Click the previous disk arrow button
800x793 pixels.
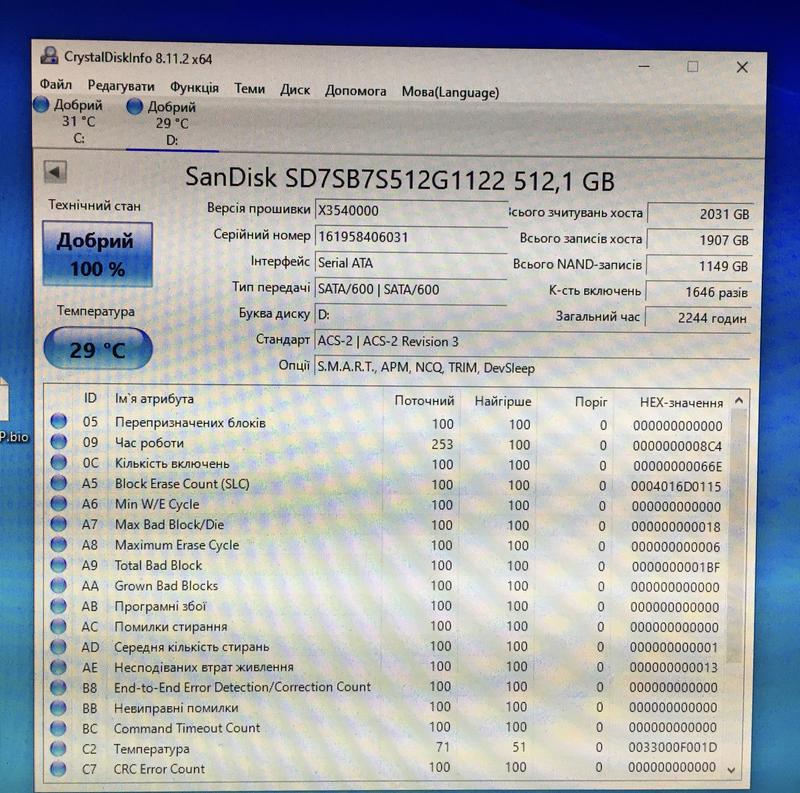[55, 173]
